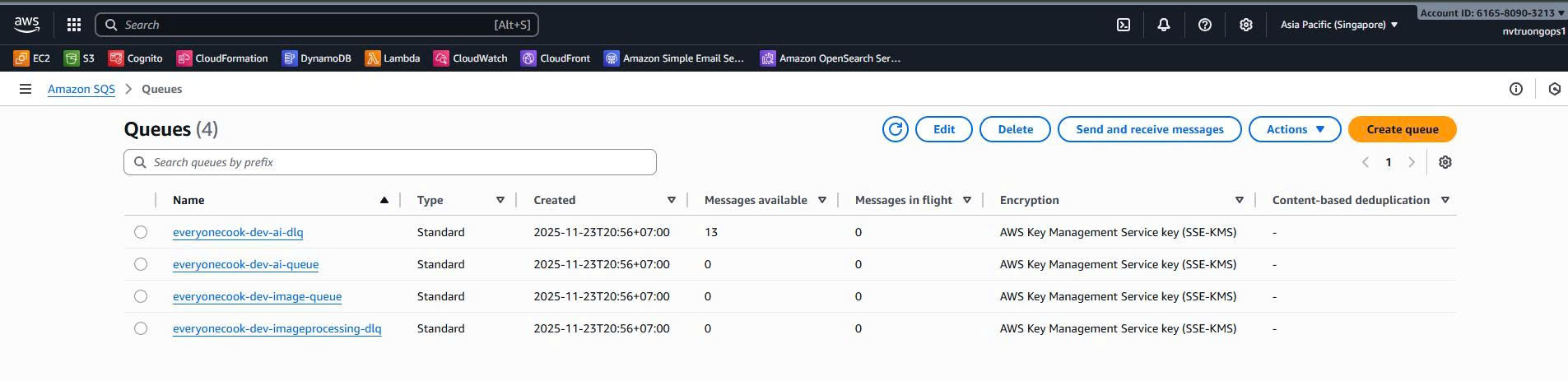Open Amazon OpenSearch Service shortcut
Image resolution: width=1568 pixels, height=381 pixels.
click(831, 58)
